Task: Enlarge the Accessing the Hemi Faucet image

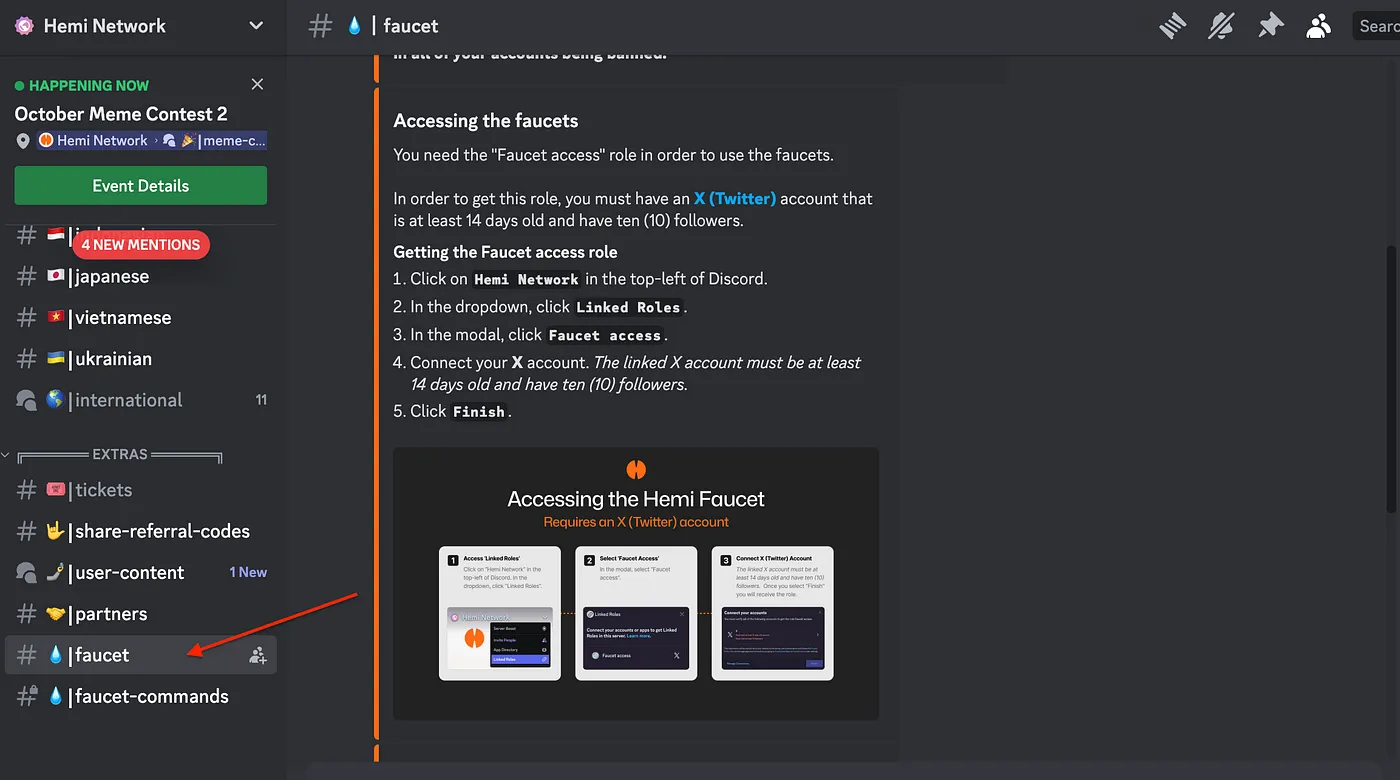Action: point(636,583)
